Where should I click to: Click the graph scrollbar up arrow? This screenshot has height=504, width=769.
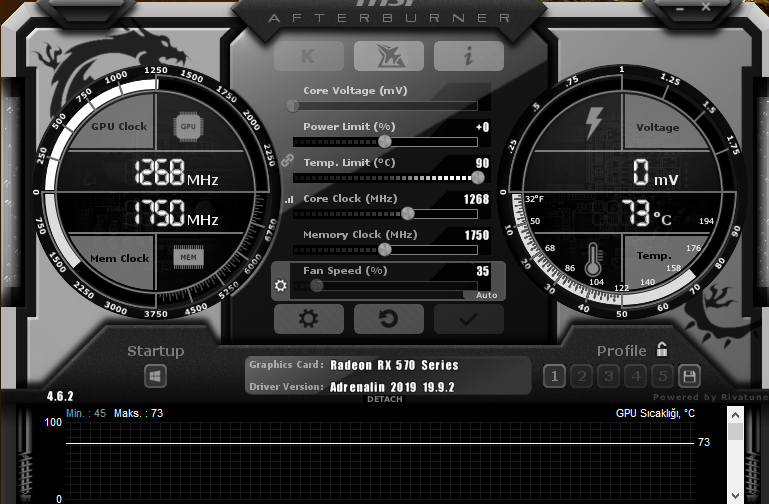pyautogui.click(x=735, y=415)
